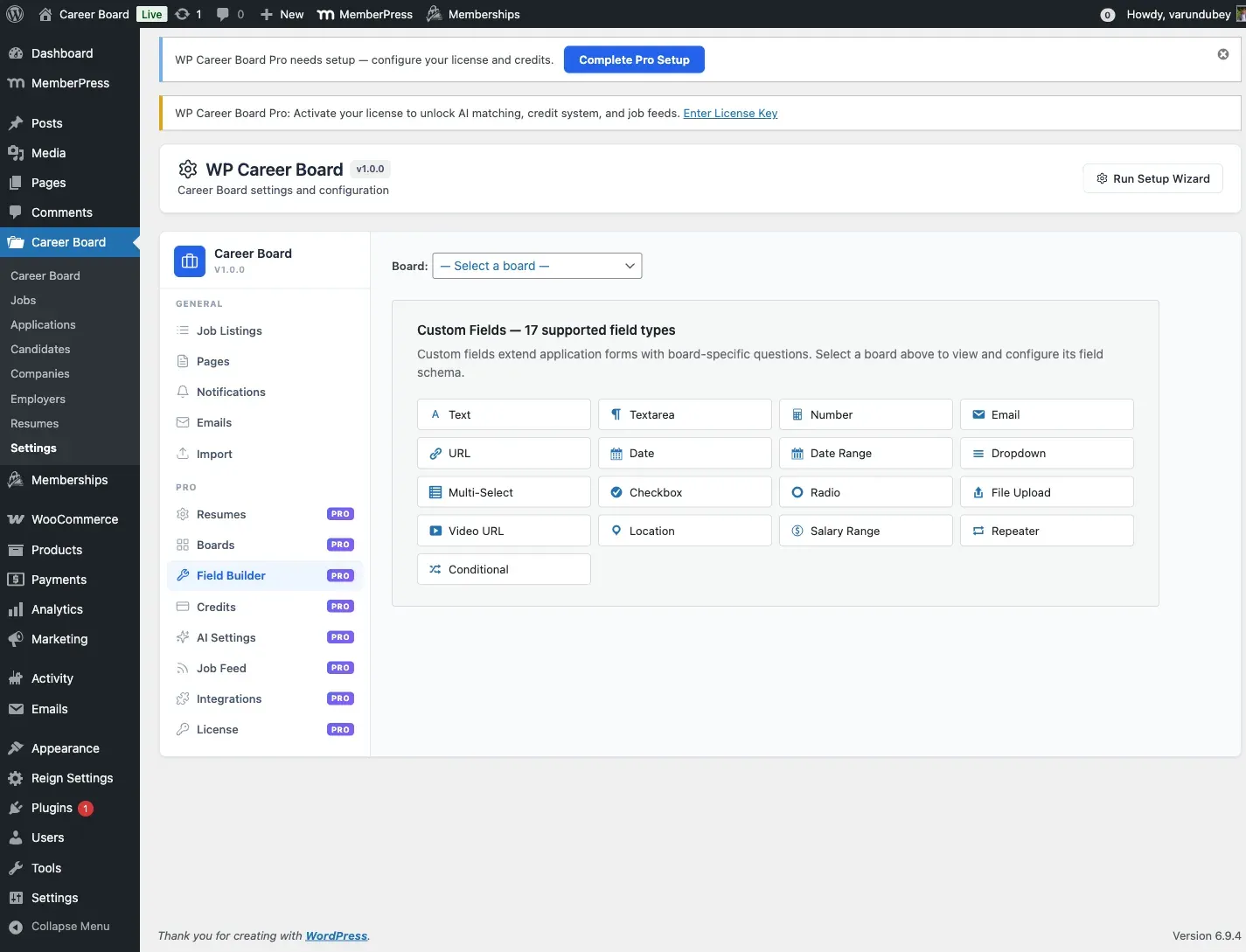Select the Field Builder tab

click(x=265, y=575)
